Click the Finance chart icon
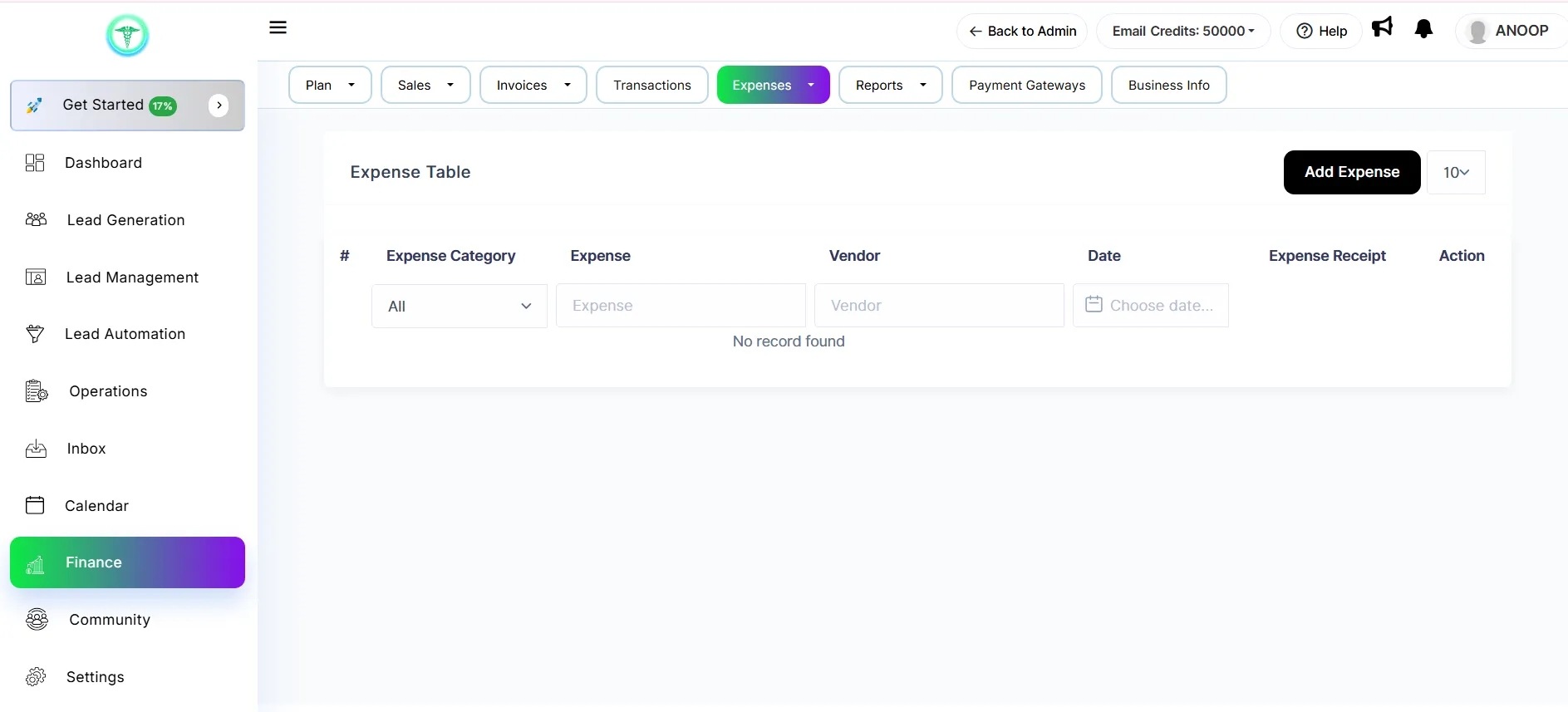 [x=35, y=565]
